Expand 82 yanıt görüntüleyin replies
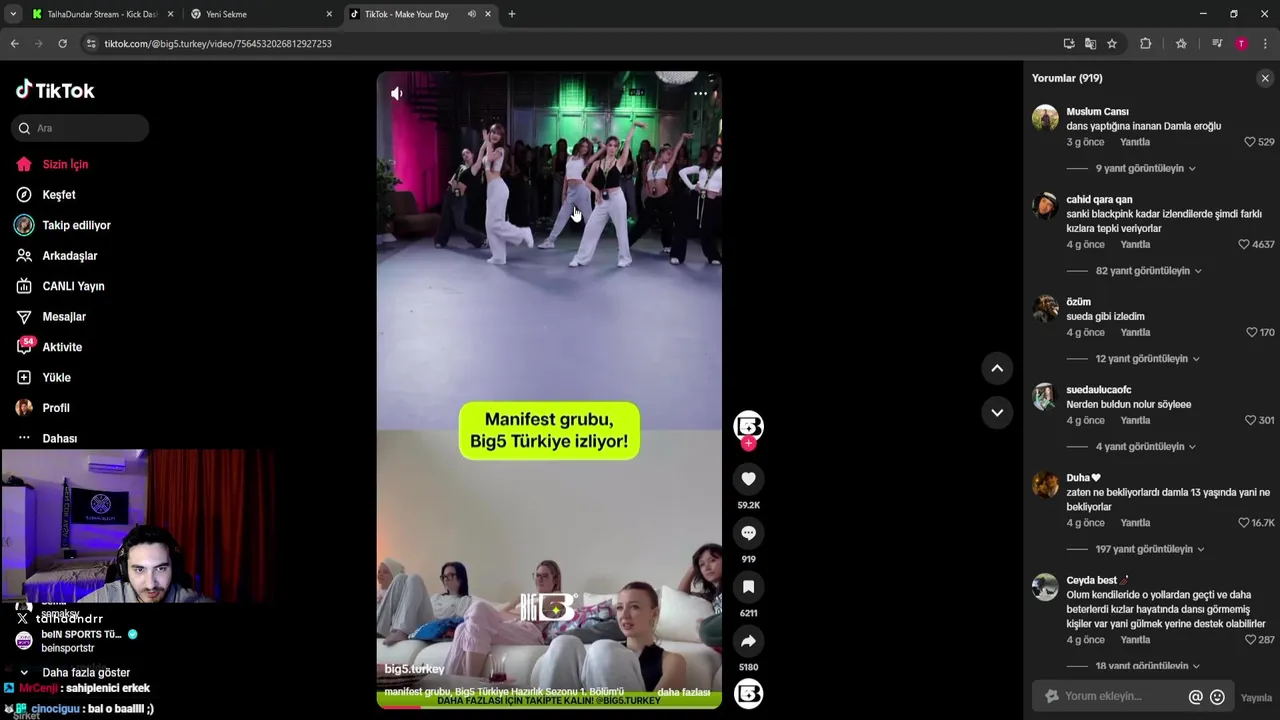This screenshot has width=1280, height=720. pyautogui.click(x=1148, y=271)
